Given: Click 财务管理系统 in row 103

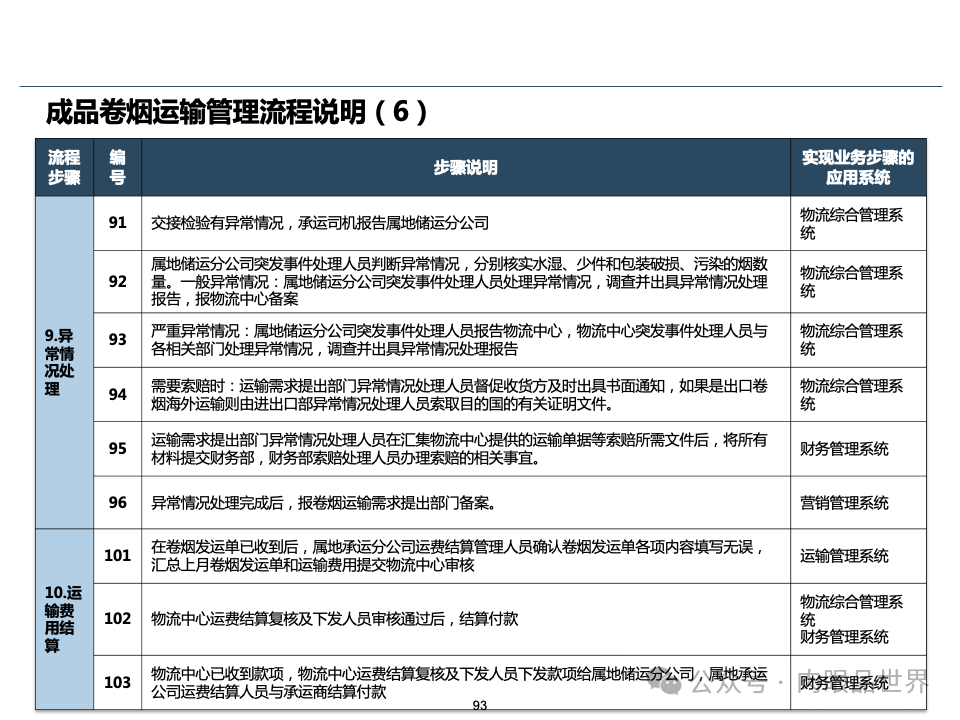Looking at the screenshot, I should click(844, 683).
